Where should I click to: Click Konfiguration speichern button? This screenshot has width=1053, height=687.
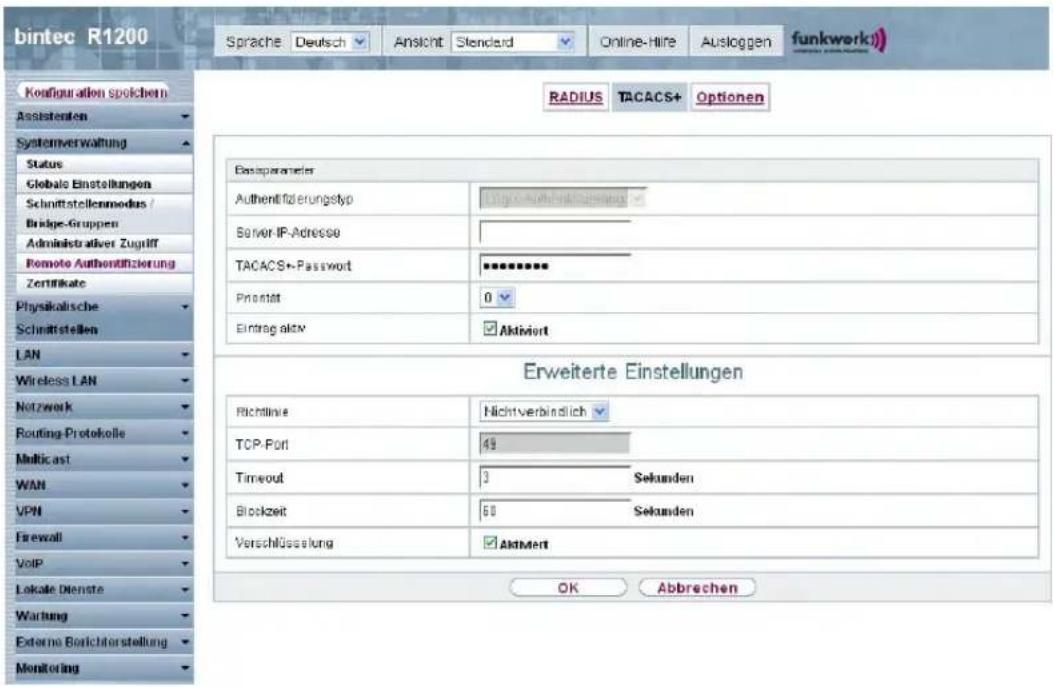point(96,92)
